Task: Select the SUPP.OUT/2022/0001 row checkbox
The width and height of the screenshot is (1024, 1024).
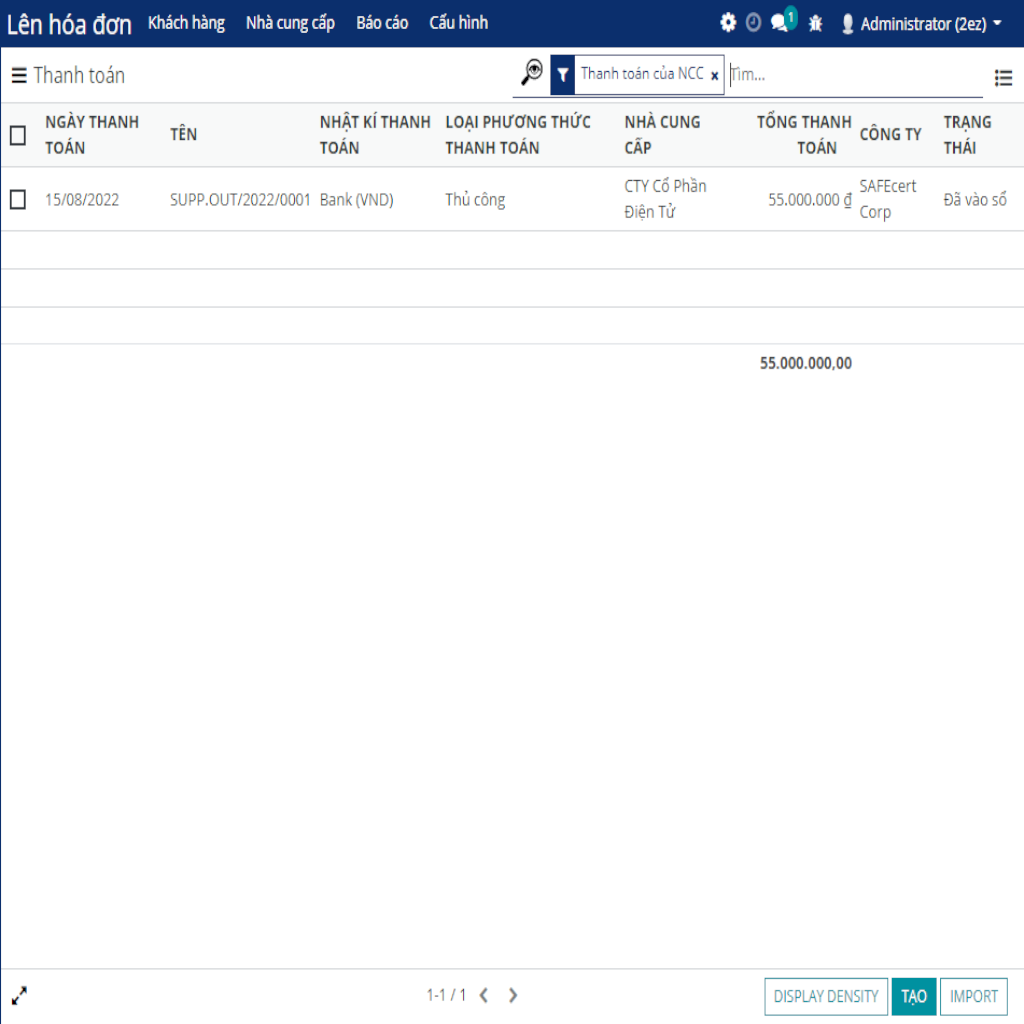Action: [x=18, y=200]
